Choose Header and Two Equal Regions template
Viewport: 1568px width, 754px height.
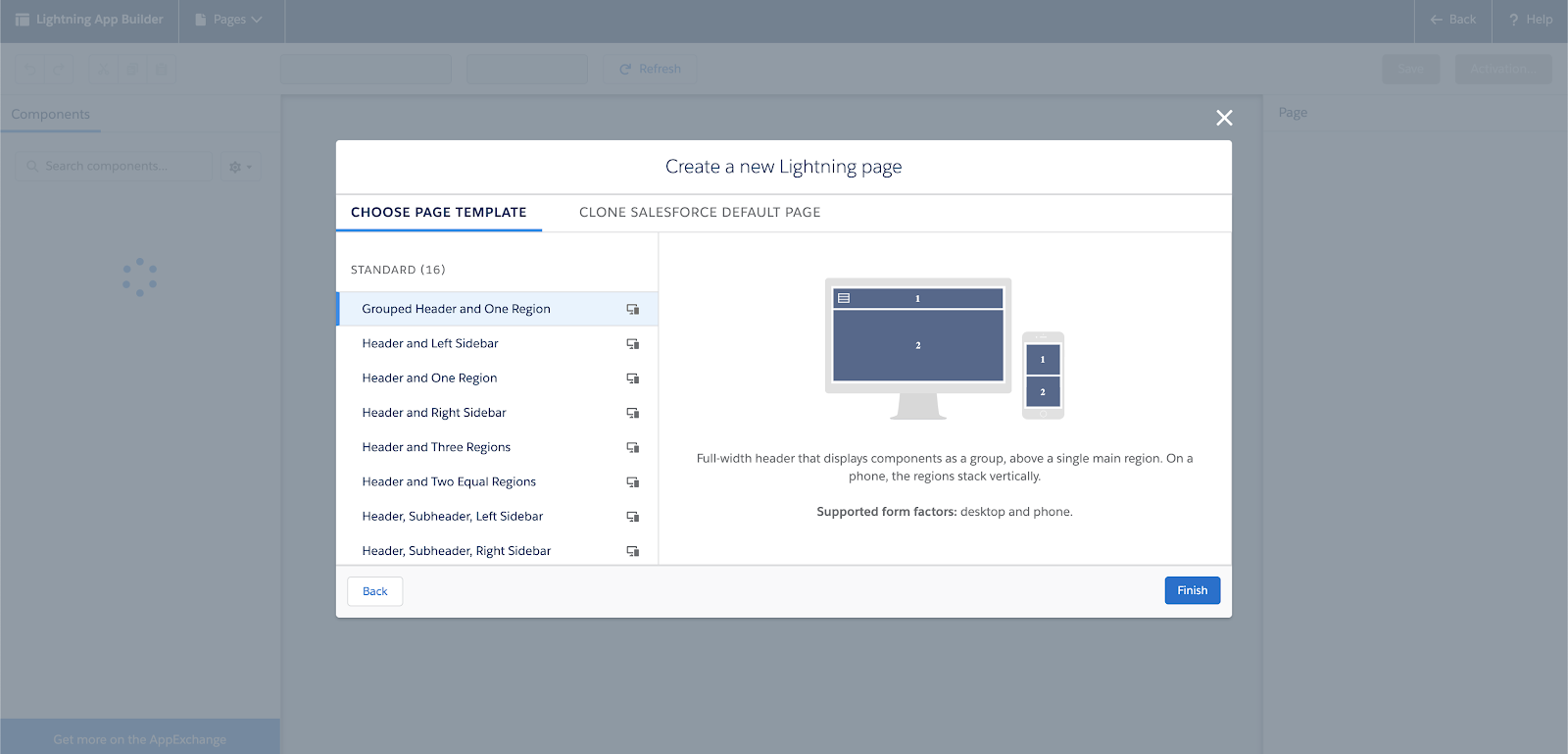[x=497, y=481]
